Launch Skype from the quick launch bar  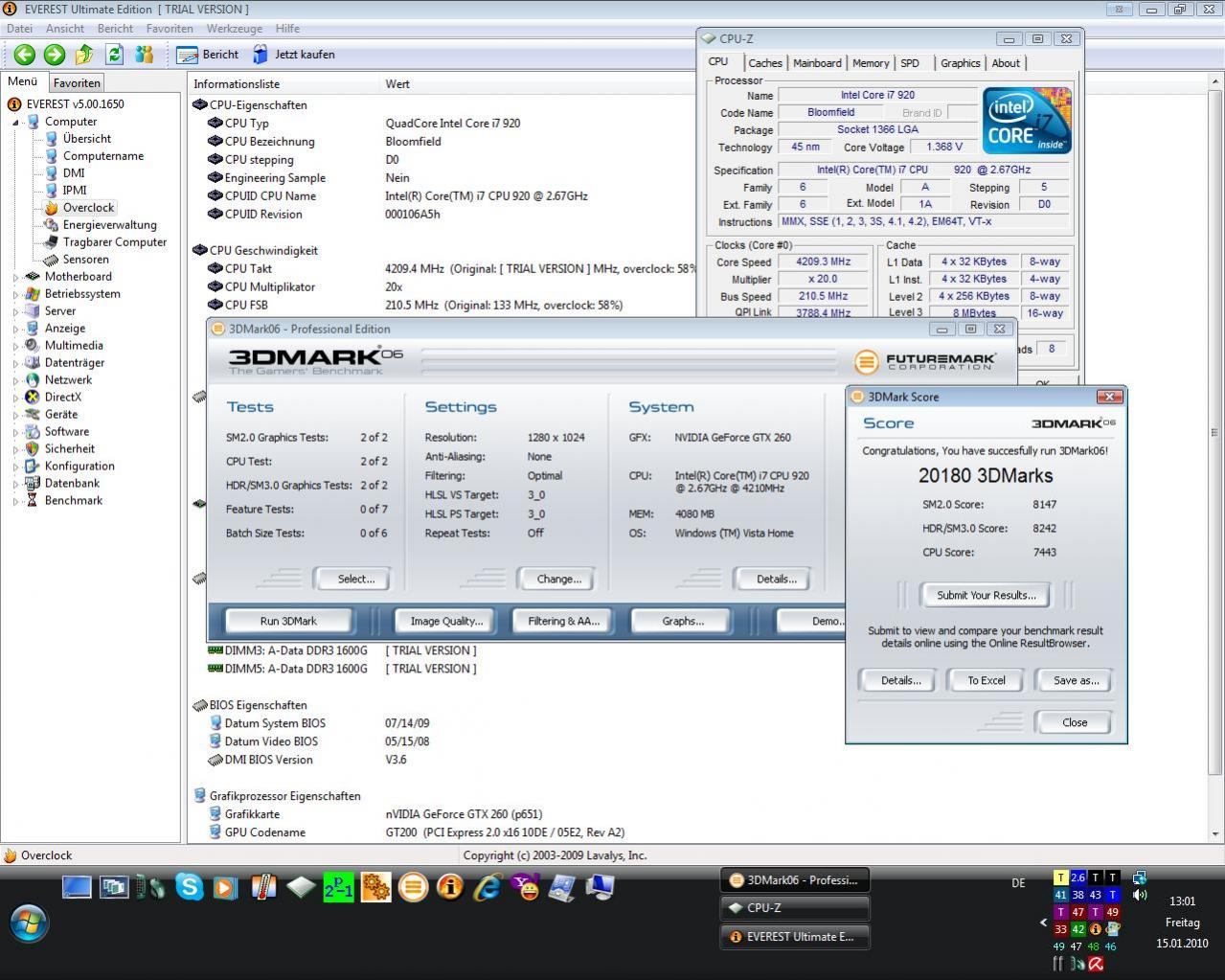coord(189,887)
